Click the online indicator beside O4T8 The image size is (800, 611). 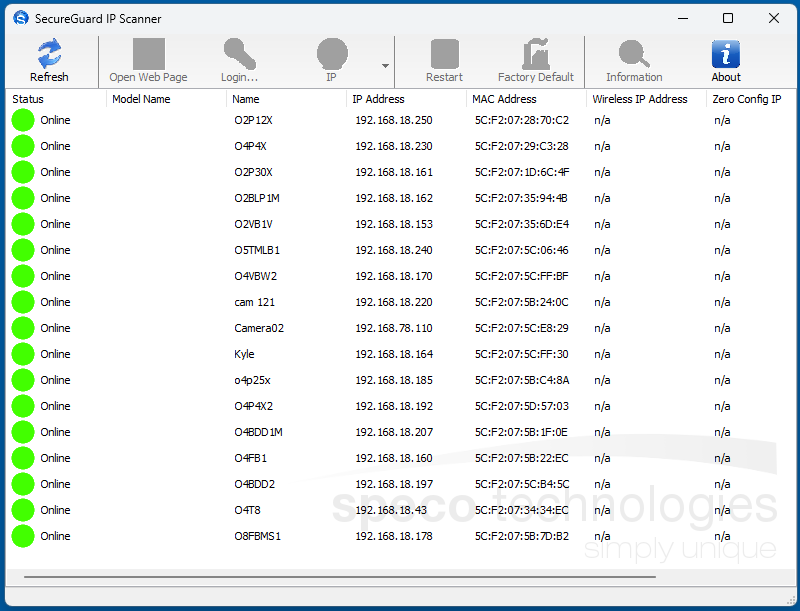22,510
